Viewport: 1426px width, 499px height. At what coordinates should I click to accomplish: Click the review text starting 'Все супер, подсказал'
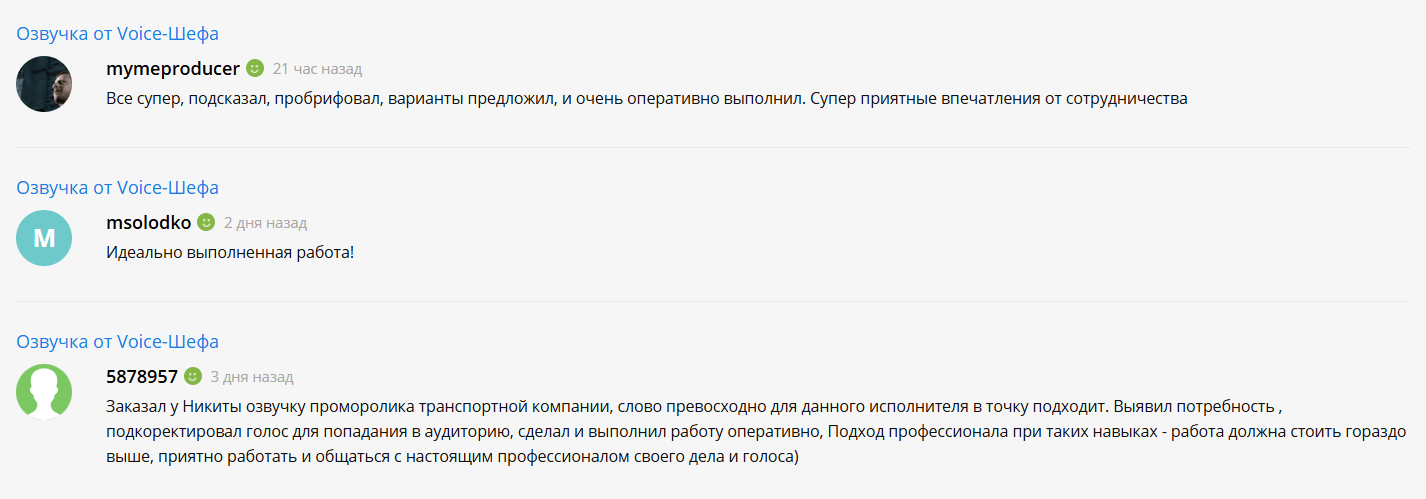pos(646,99)
